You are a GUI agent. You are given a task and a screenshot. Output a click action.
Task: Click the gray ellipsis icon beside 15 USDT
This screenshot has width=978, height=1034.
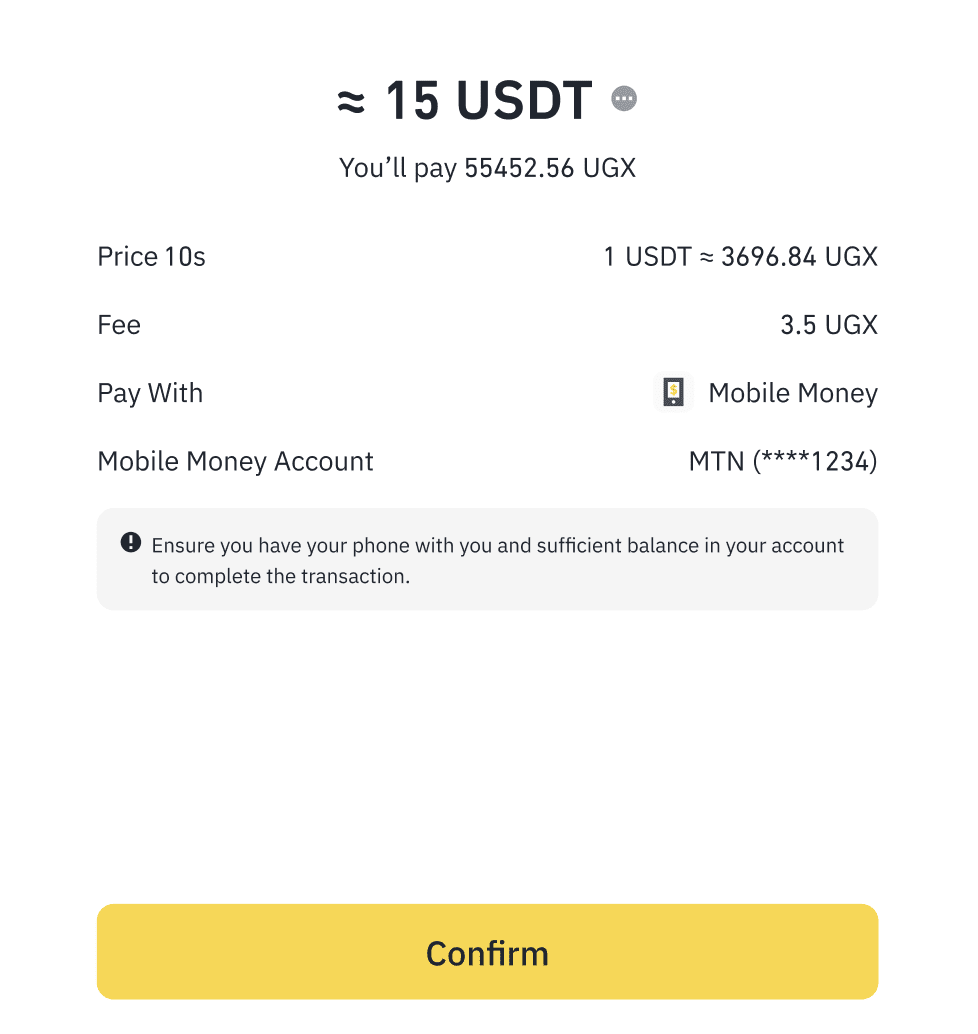tap(625, 99)
